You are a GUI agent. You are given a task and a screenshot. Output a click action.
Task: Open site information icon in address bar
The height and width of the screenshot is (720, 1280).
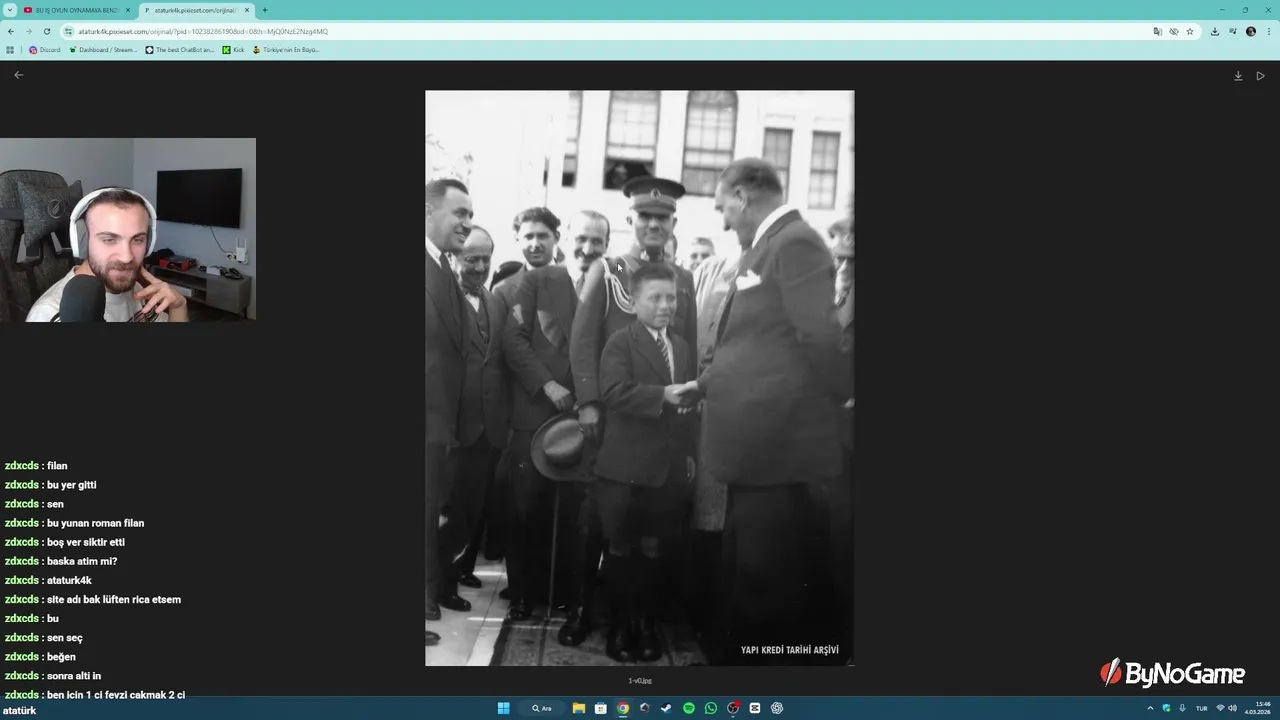click(69, 31)
